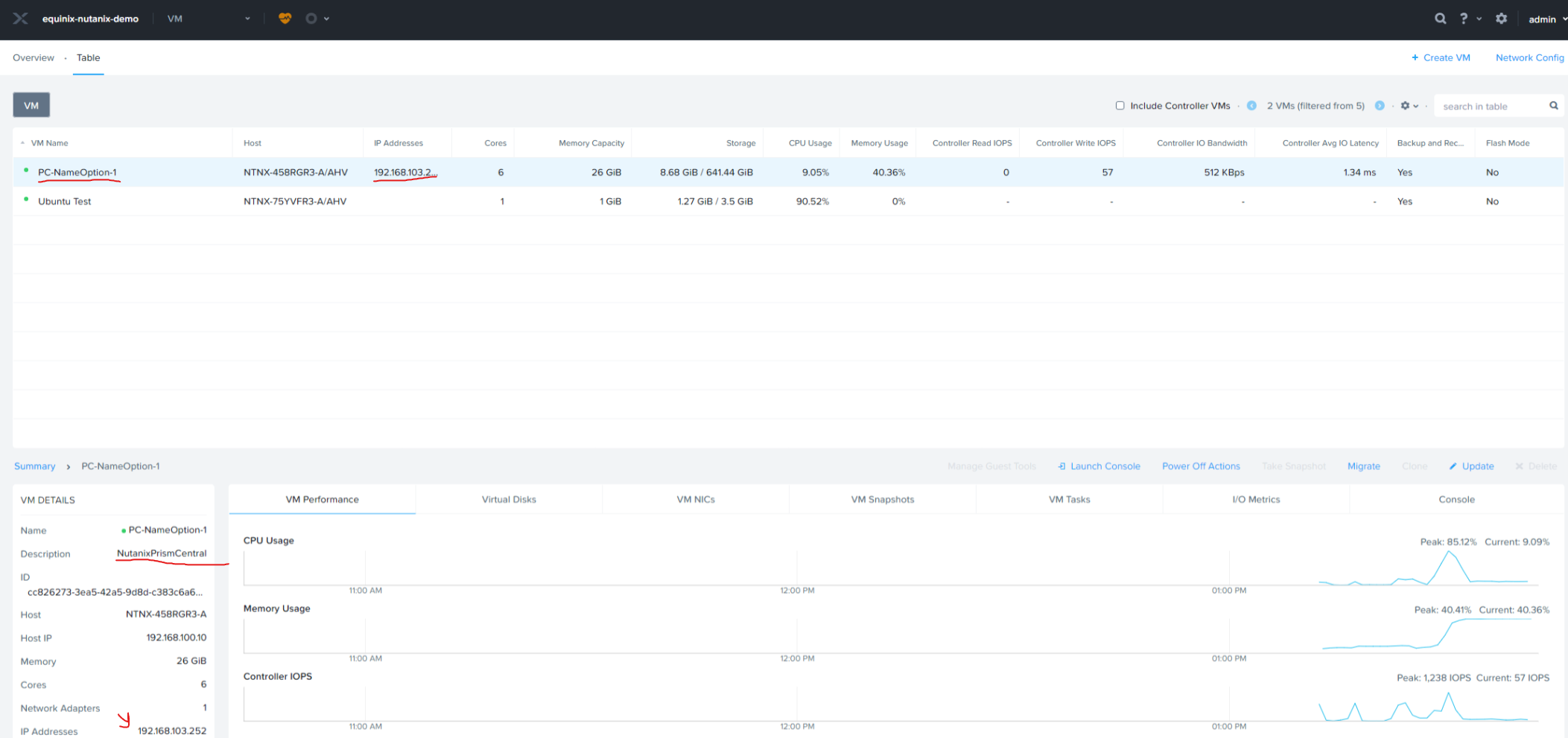The image size is (1568, 738).
Task: Go back to Summary breadcrumb
Action: click(34, 466)
